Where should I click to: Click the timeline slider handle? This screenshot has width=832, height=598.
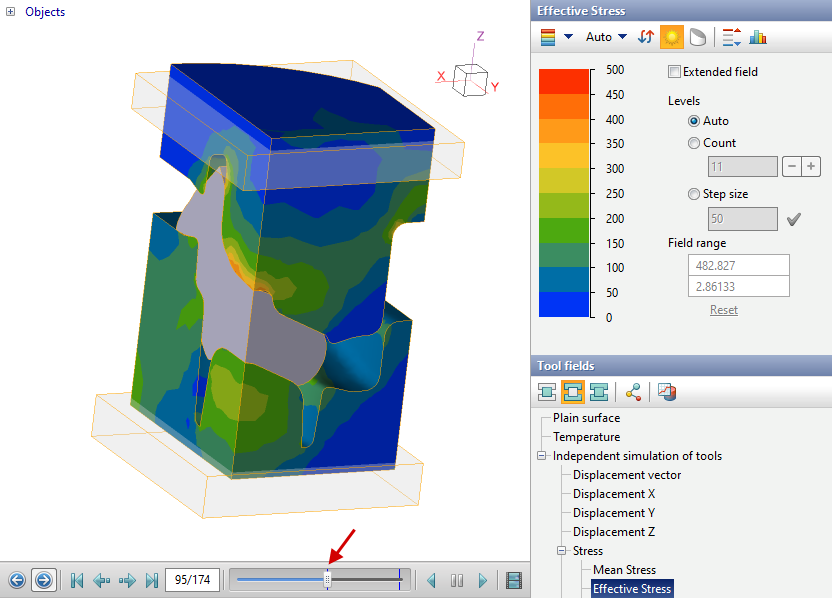tap(327, 580)
